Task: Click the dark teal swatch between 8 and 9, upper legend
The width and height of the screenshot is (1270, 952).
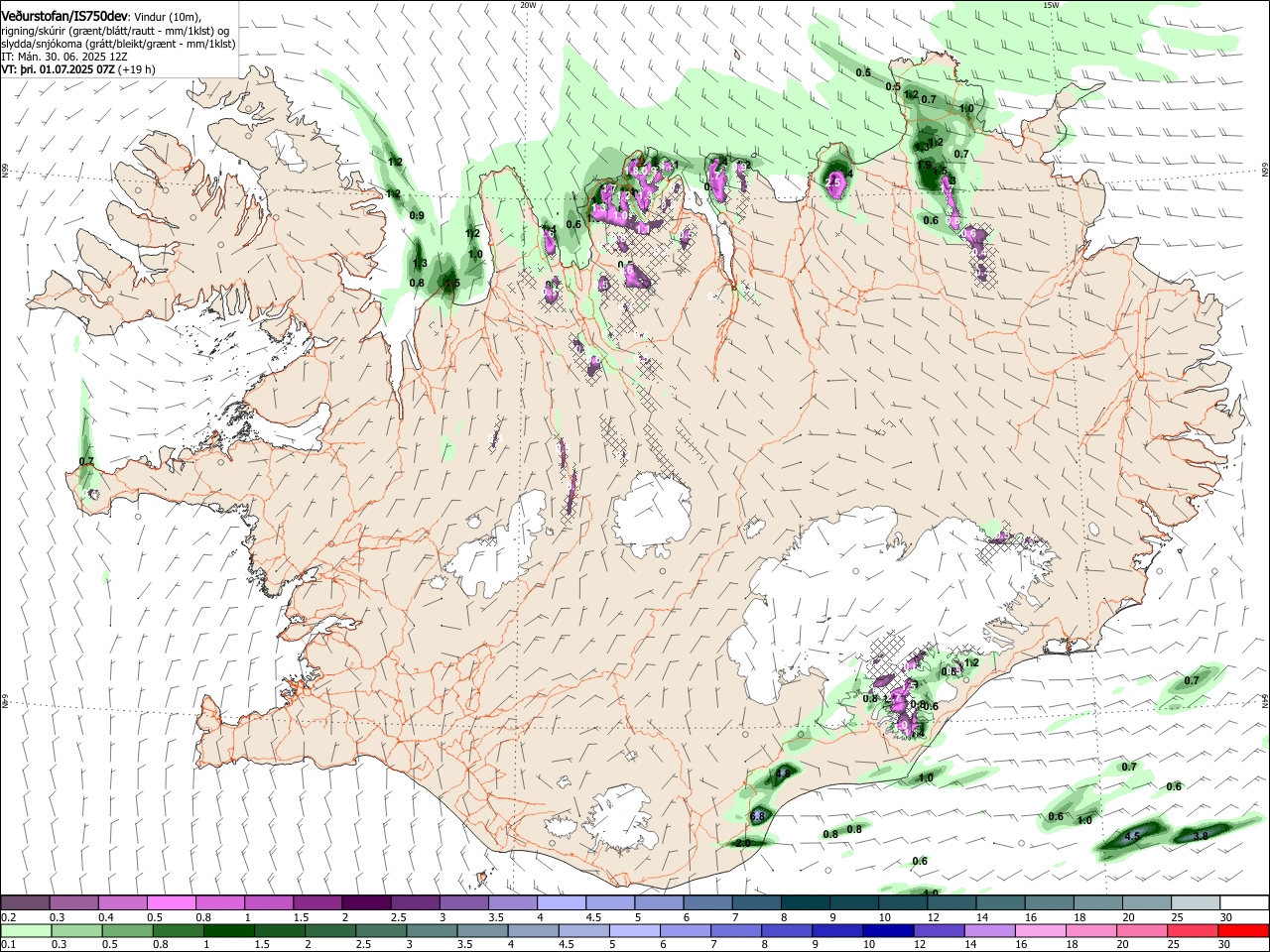Action: tap(806, 902)
